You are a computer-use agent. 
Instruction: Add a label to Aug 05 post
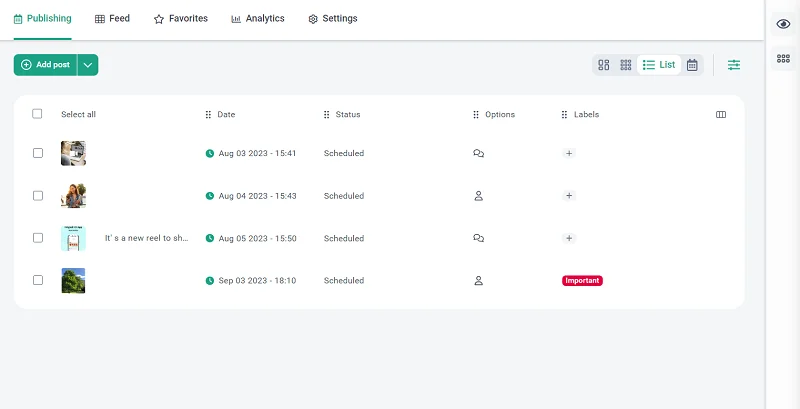click(x=569, y=239)
